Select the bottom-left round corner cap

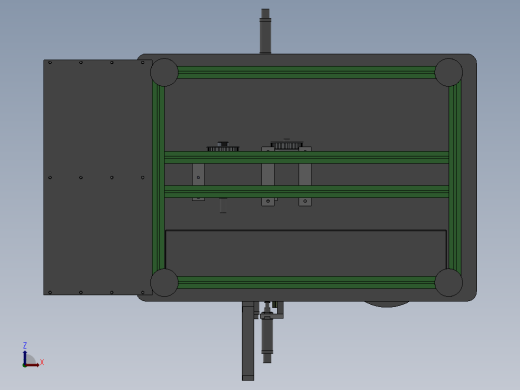click(x=164, y=282)
